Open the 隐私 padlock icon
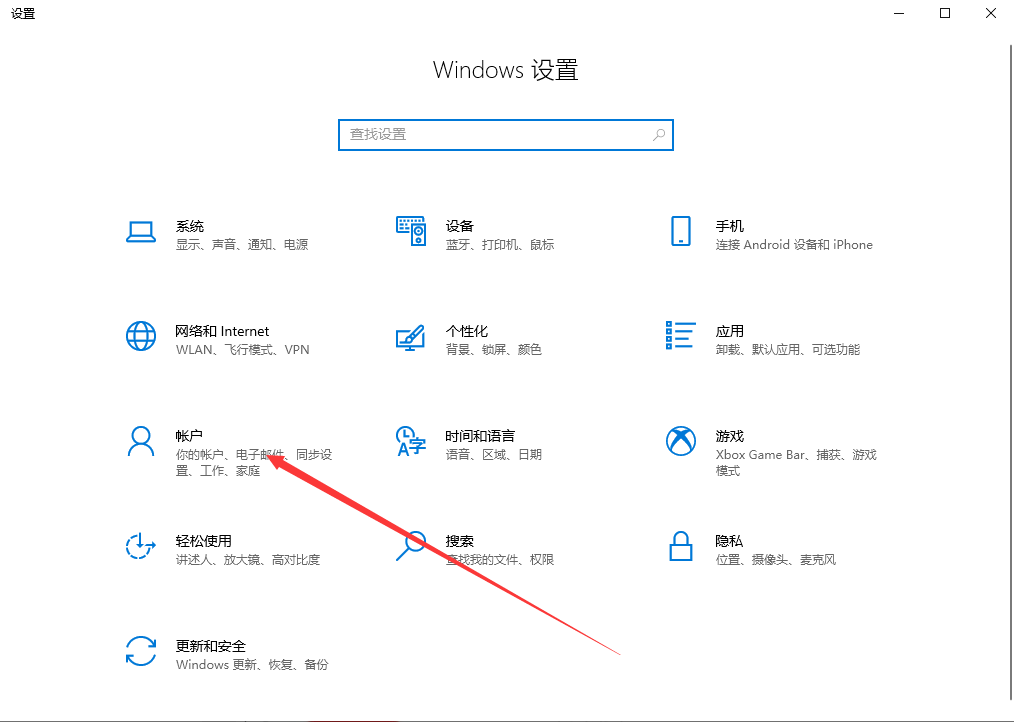Viewport: 1014px width, 722px height. tap(681, 546)
